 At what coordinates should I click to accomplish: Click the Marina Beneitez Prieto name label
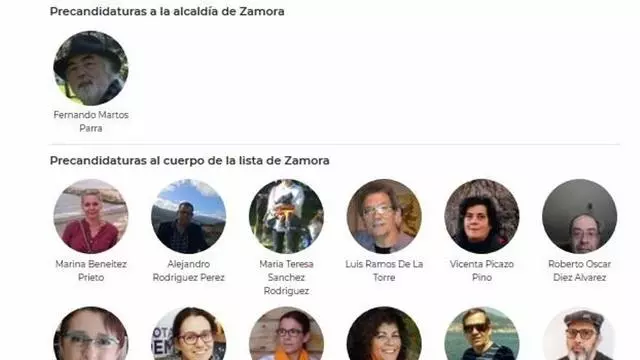coord(91,271)
